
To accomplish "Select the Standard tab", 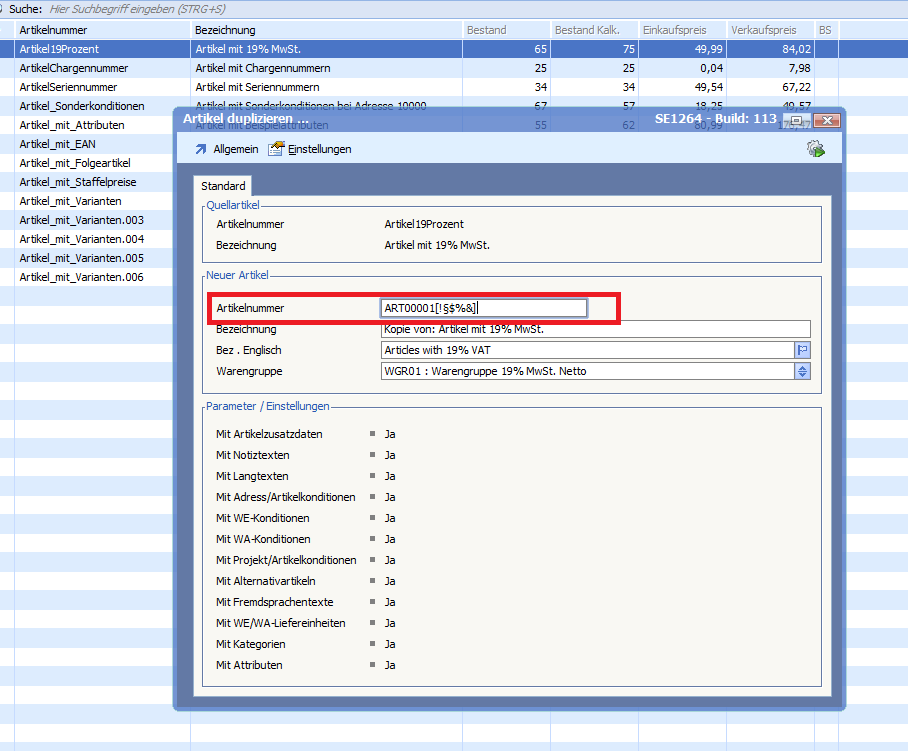I will 223,186.
